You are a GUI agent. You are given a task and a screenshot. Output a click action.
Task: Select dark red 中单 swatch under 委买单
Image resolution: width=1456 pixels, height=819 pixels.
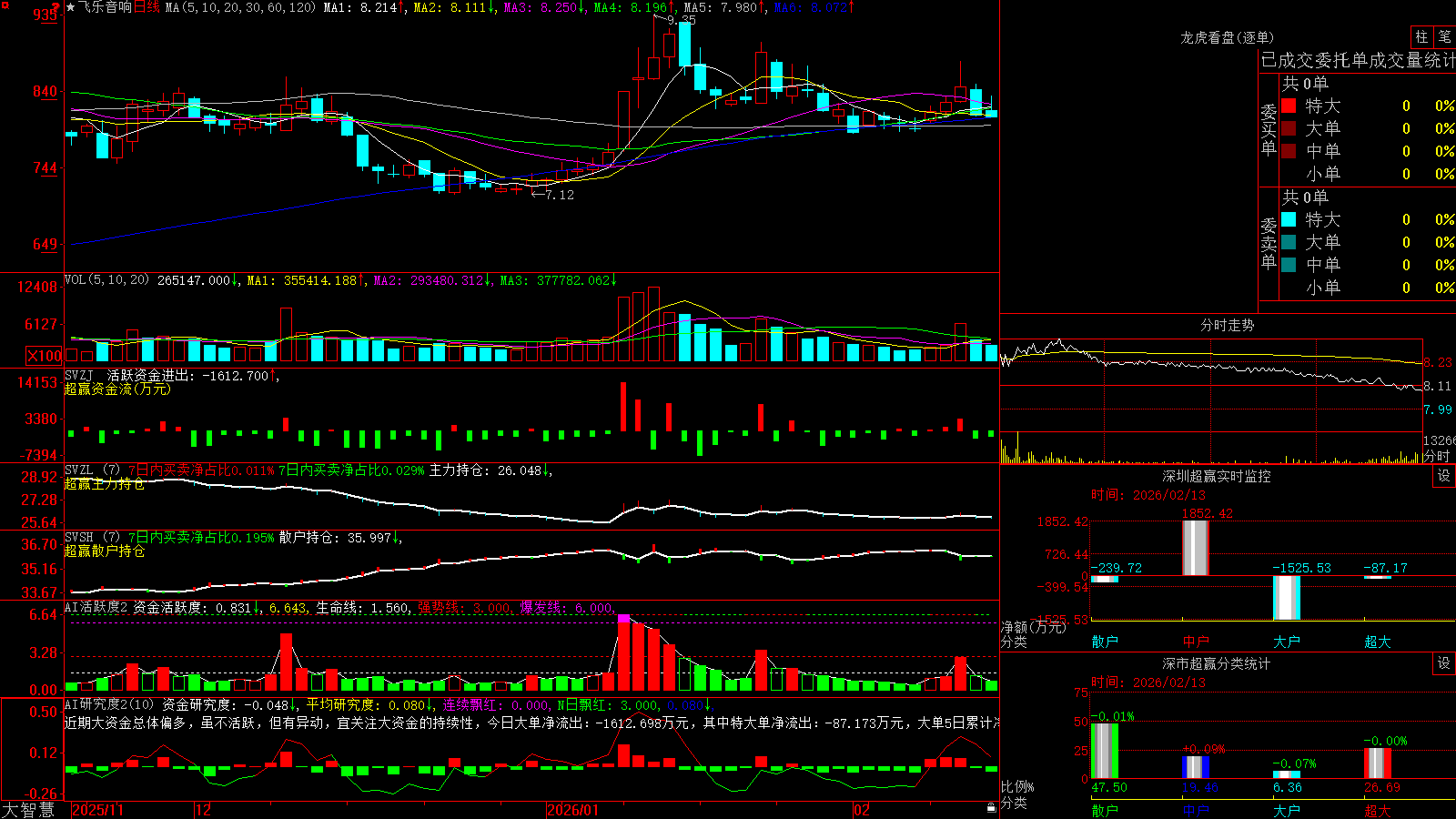point(1289,151)
